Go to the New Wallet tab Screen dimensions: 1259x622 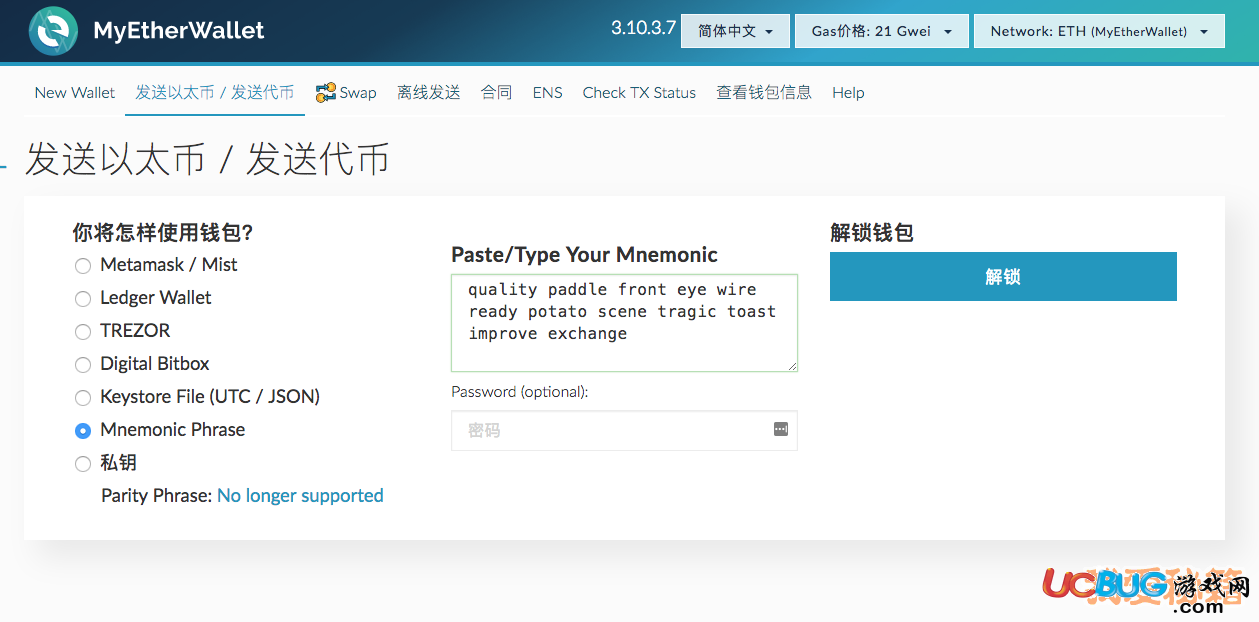click(x=75, y=93)
